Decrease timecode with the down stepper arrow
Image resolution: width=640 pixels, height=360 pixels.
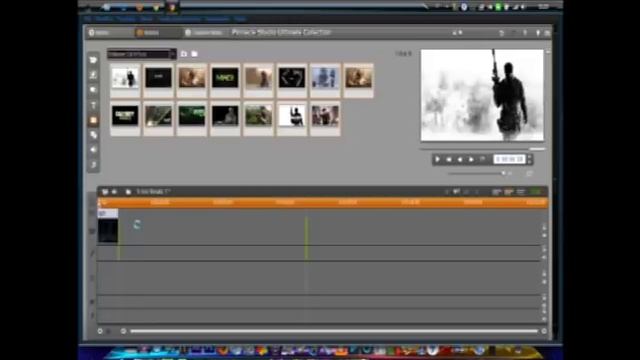click(x=529, y=162)
